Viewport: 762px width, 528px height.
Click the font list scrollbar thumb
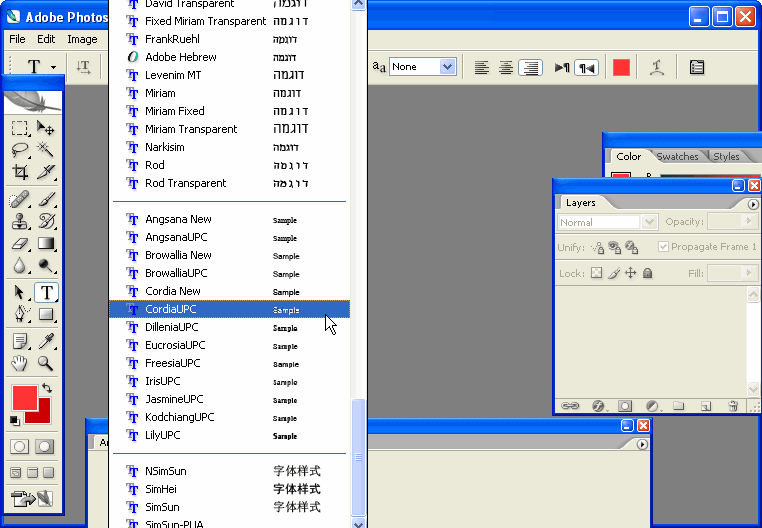pos(359,457)
